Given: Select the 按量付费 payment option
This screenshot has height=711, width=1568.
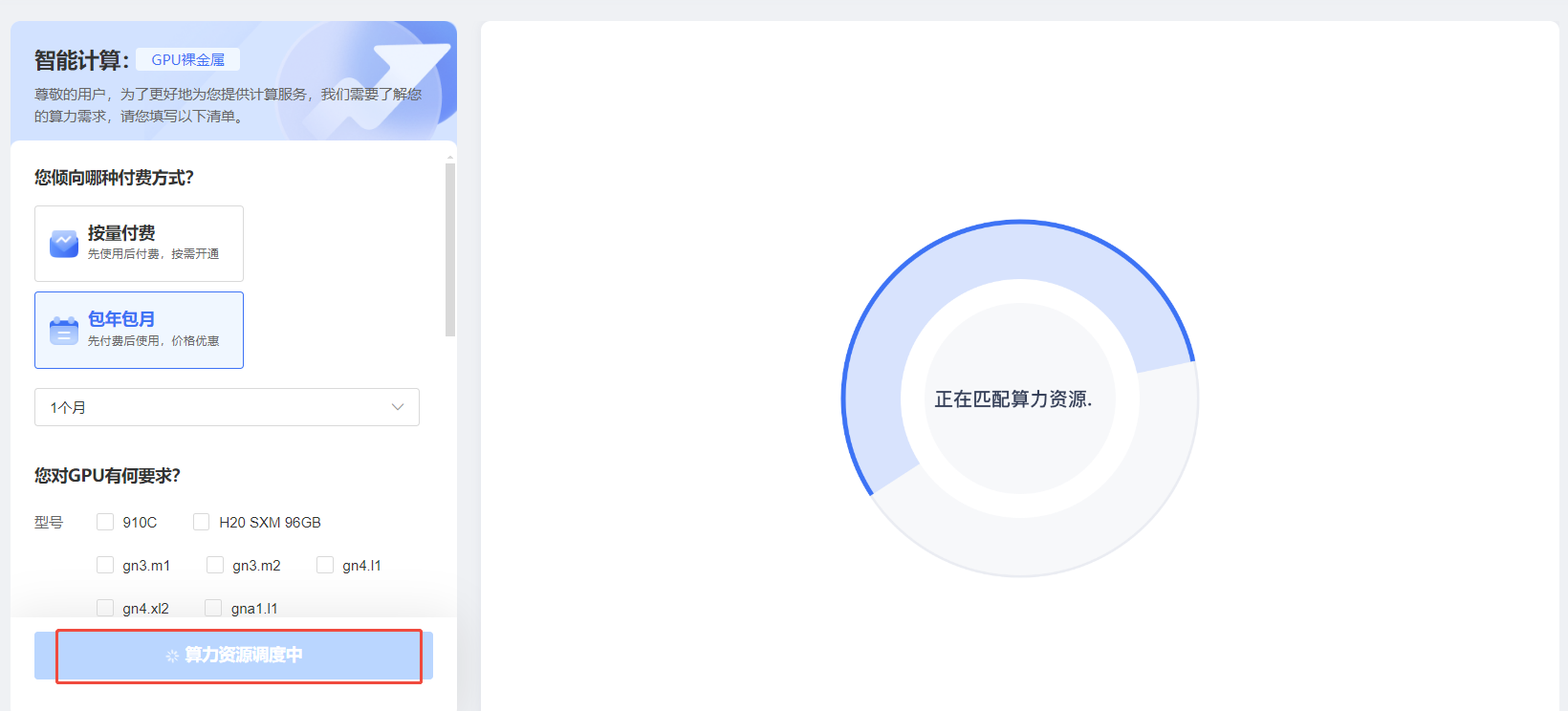Looking at the screenshot, I should pos(139,244).
